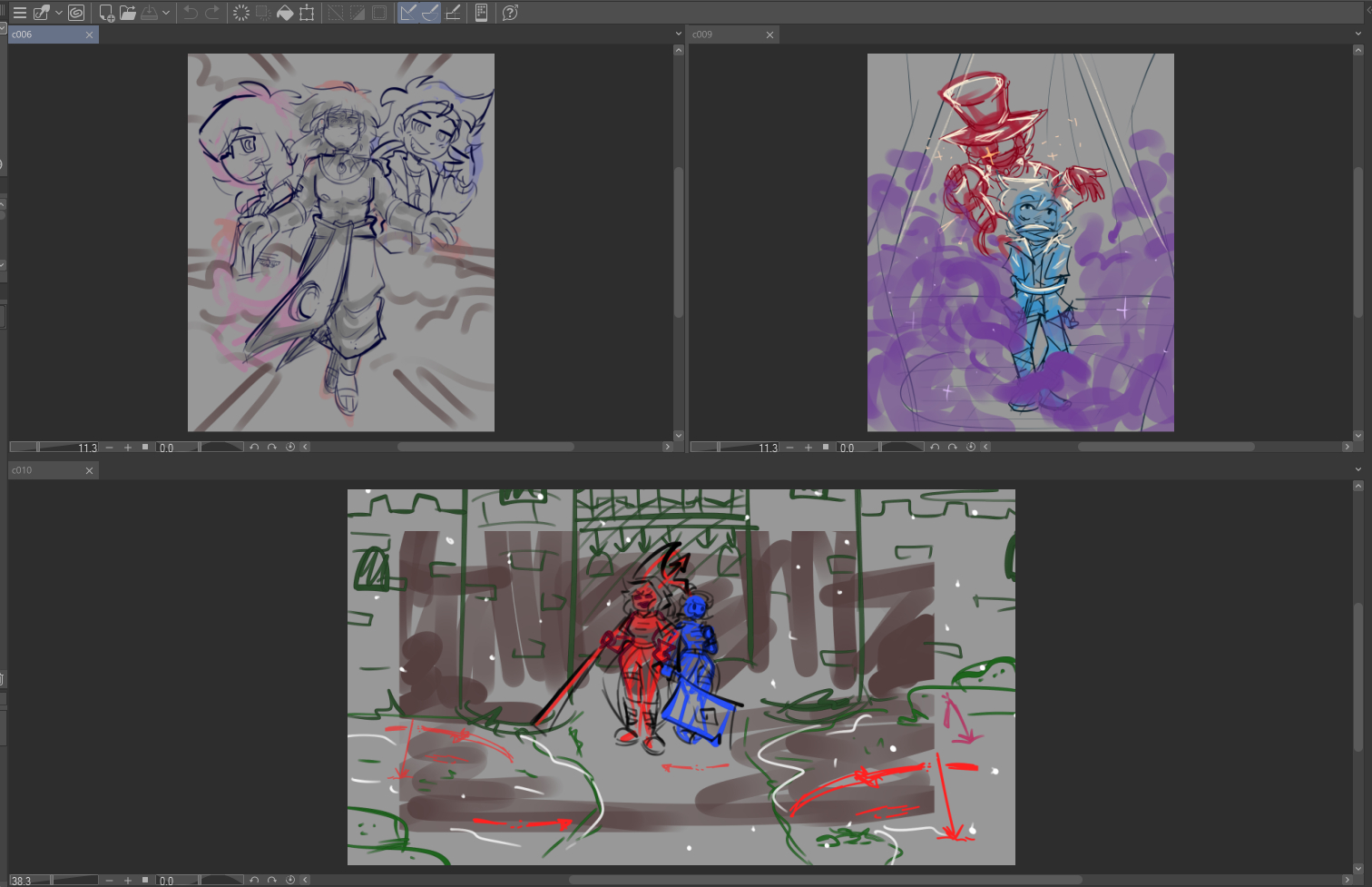Reset rotation button in c009 pane
1372x887 pixels.
970,448
